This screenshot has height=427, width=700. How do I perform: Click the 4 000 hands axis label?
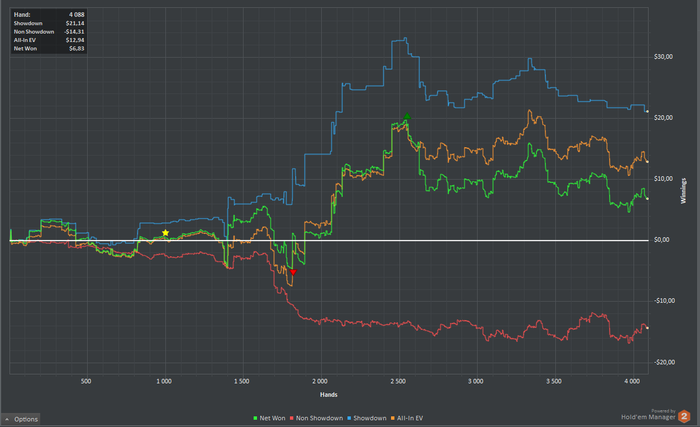pos(632,381)
